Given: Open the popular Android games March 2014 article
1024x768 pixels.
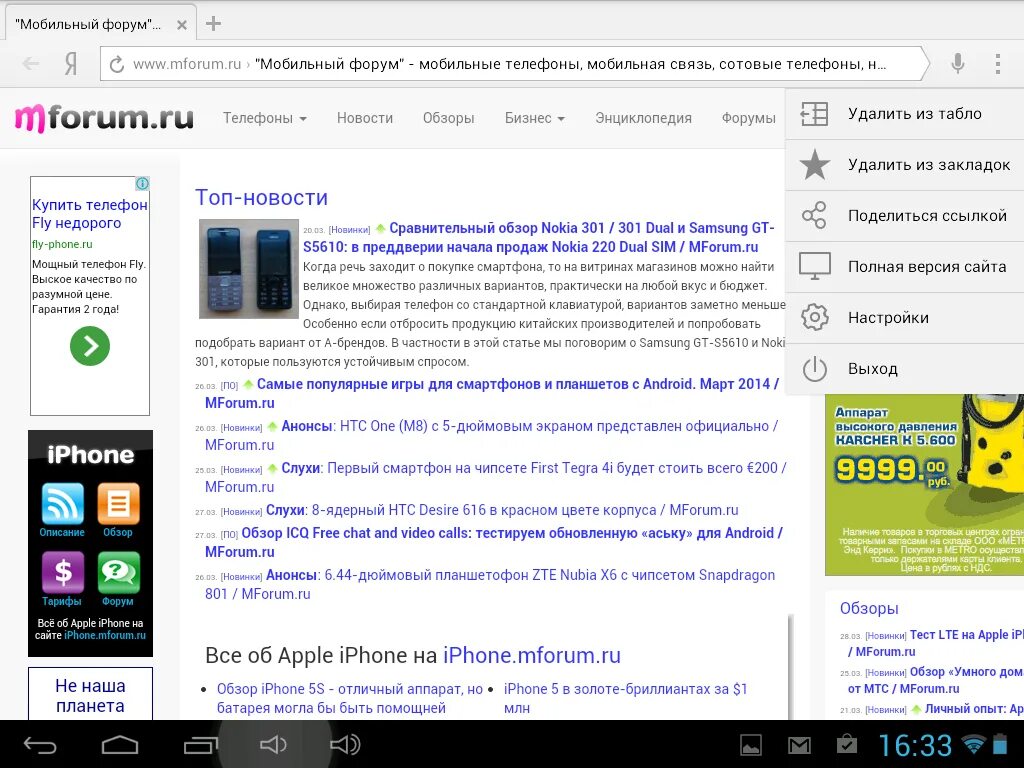Looking at the screenshot, I should pos(492,393).
